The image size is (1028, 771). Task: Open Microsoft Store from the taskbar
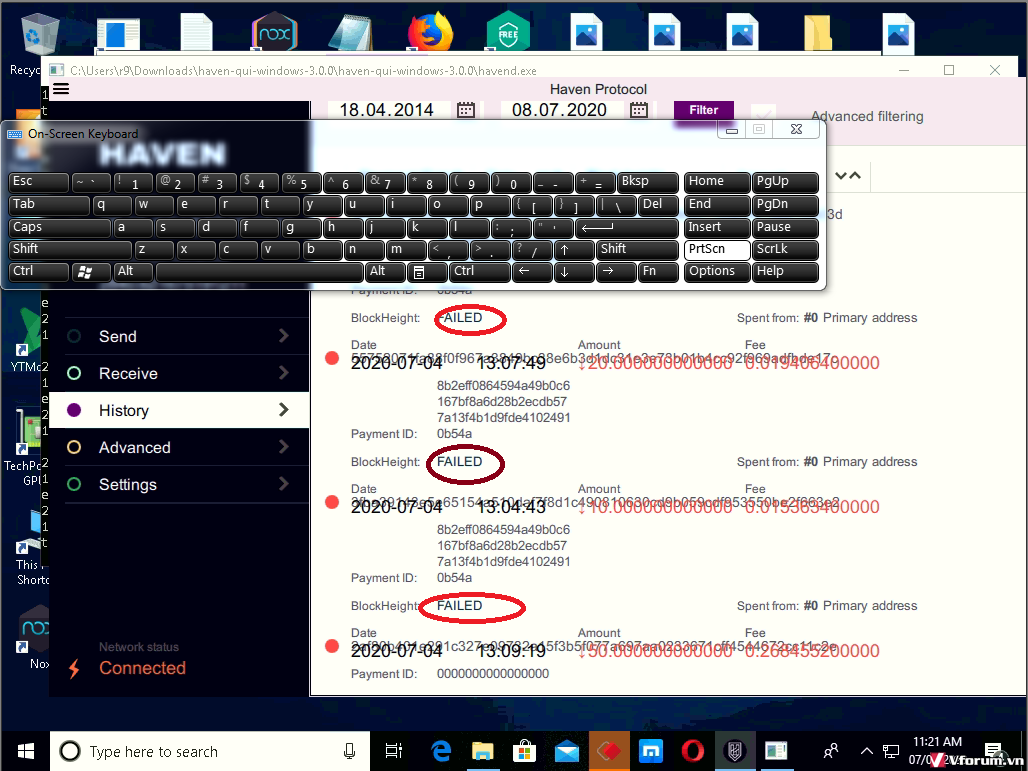tap(524, 751)
